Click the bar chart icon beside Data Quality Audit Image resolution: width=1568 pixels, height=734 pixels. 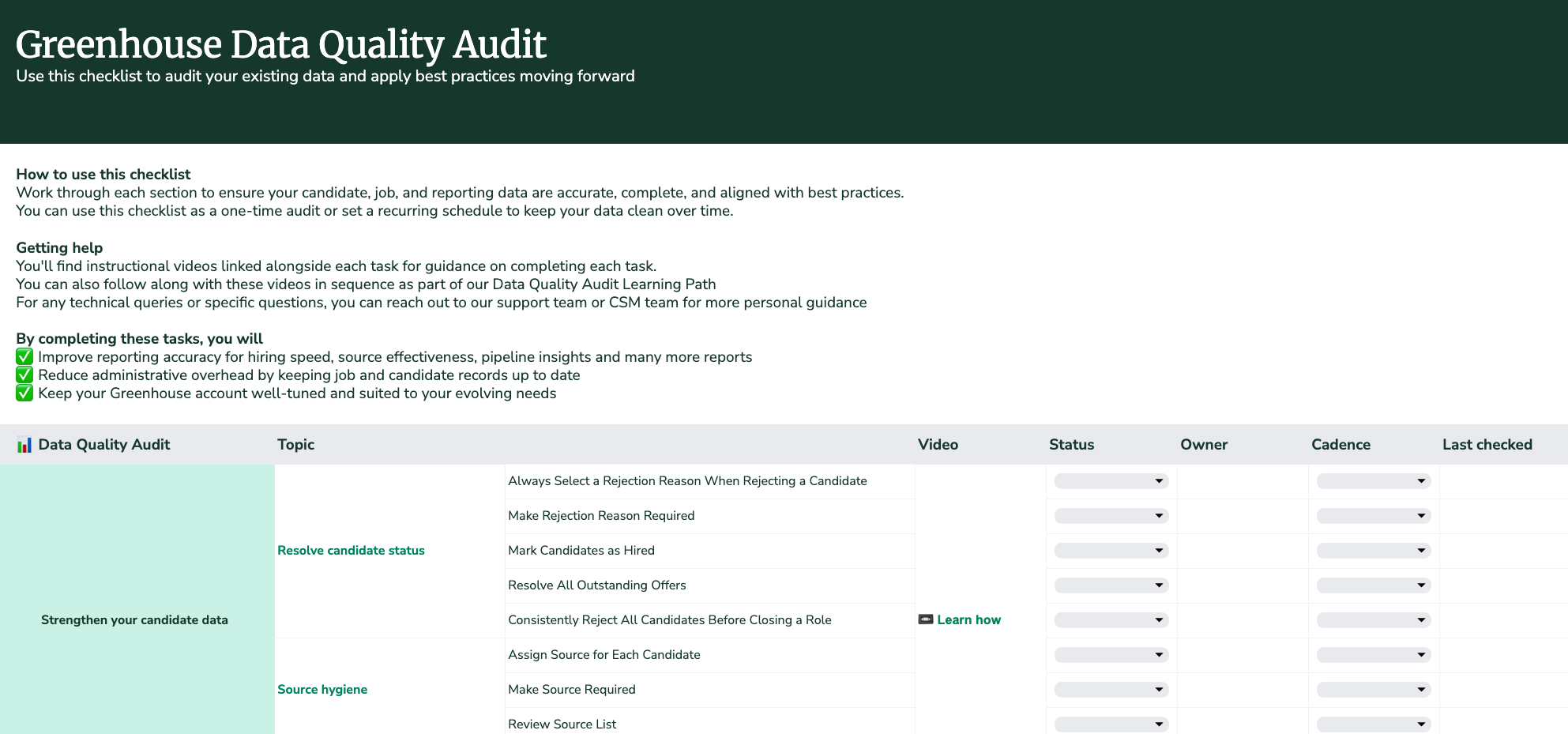[24, 445]
